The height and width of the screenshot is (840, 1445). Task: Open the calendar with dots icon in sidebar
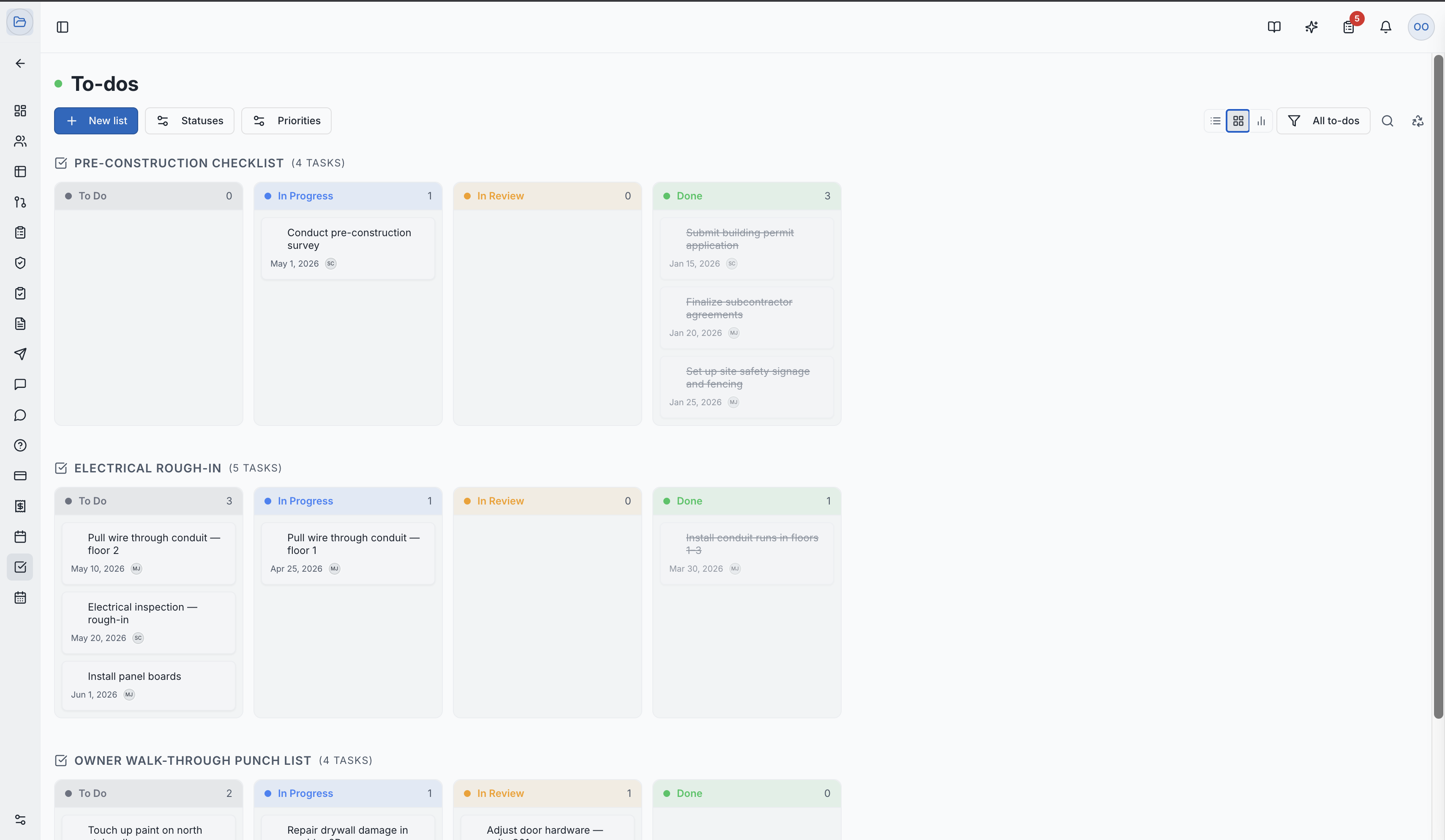click(20, 597)
